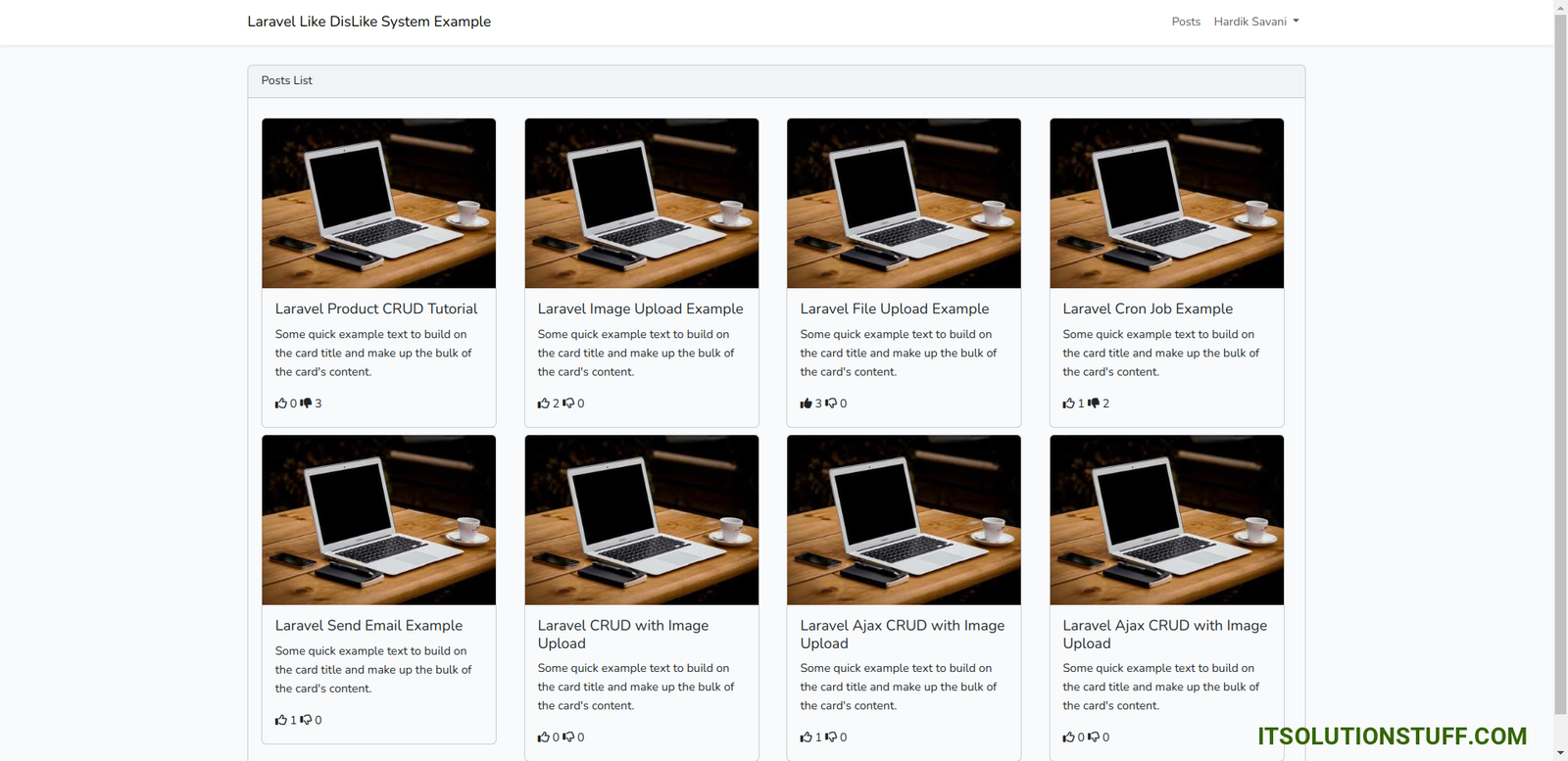This screenshot has height=761, width=1568.
Task: Click thumbs-up on Laravel Image Upload Example
Action: coord(544,404)
